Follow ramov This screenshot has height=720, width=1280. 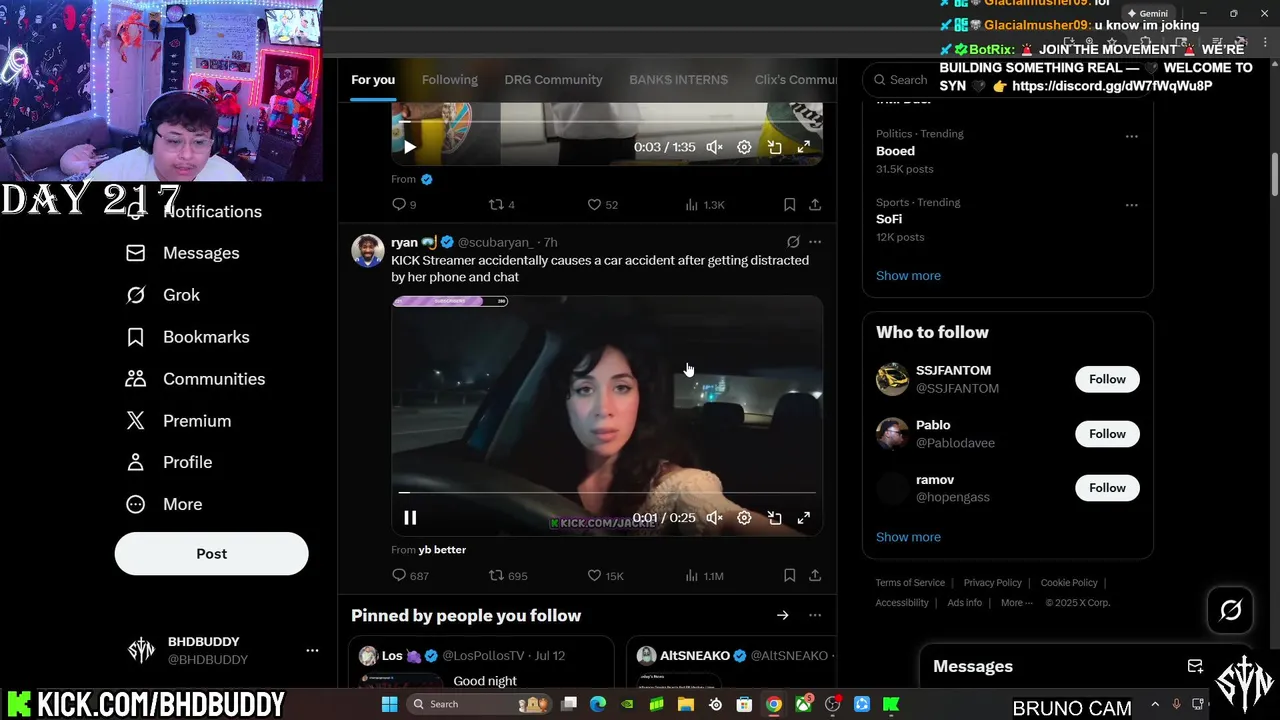(1107, 488)
